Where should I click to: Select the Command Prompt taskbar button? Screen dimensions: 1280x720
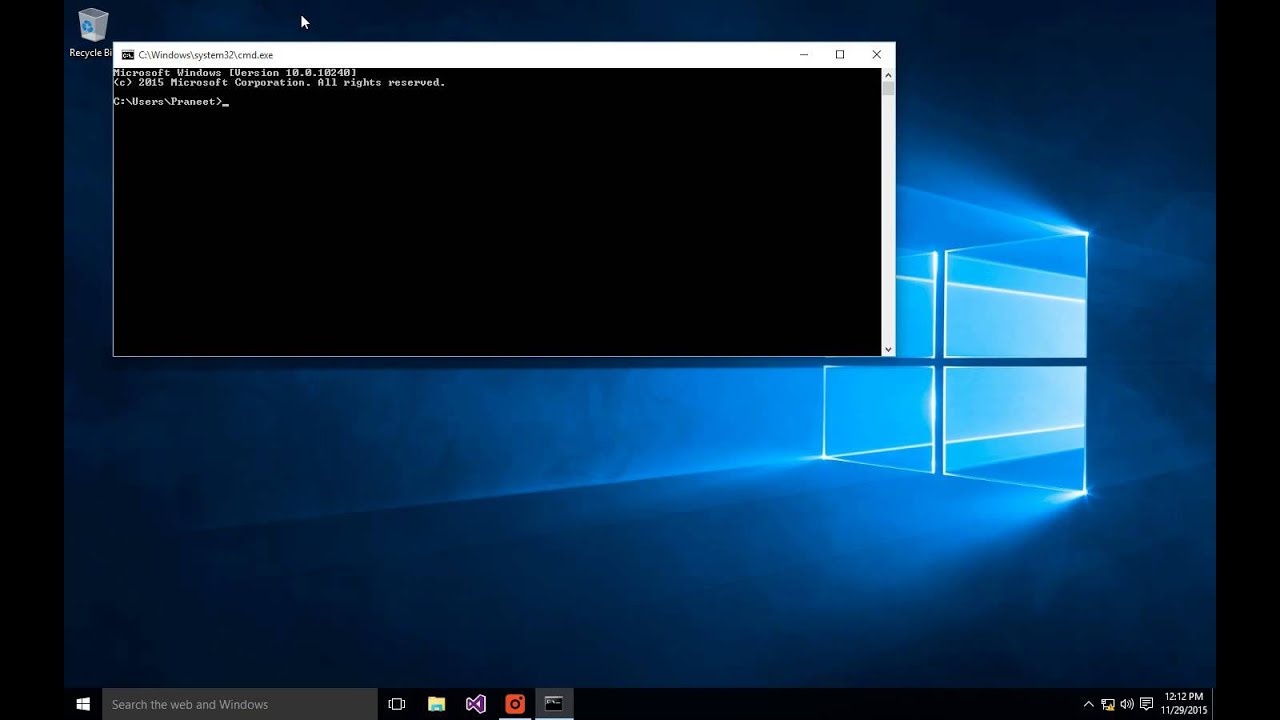554,704
